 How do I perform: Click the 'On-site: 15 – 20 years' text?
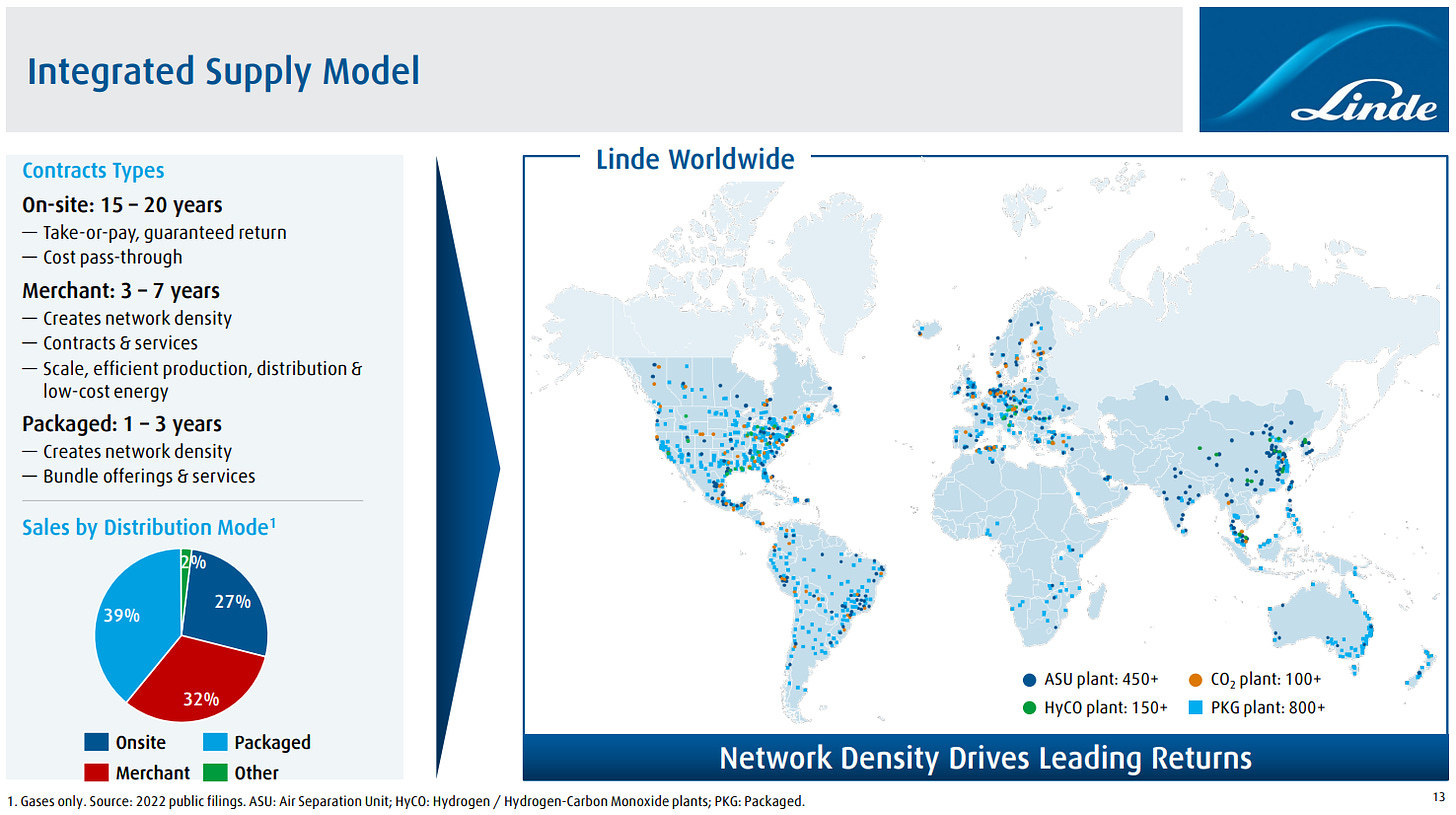[x=122, y=205]
